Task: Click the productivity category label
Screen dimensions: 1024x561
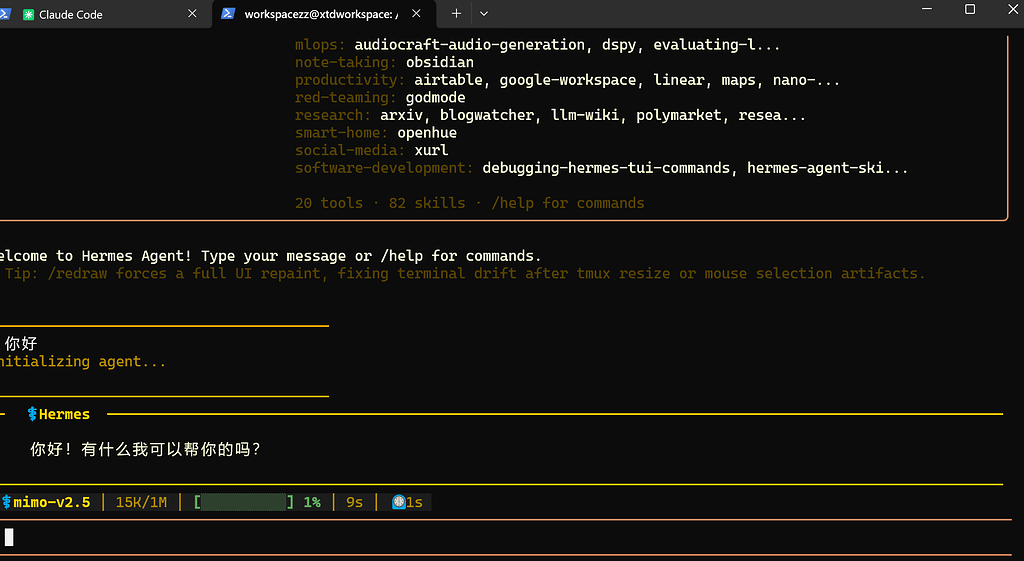Action: tap(350, 80)
